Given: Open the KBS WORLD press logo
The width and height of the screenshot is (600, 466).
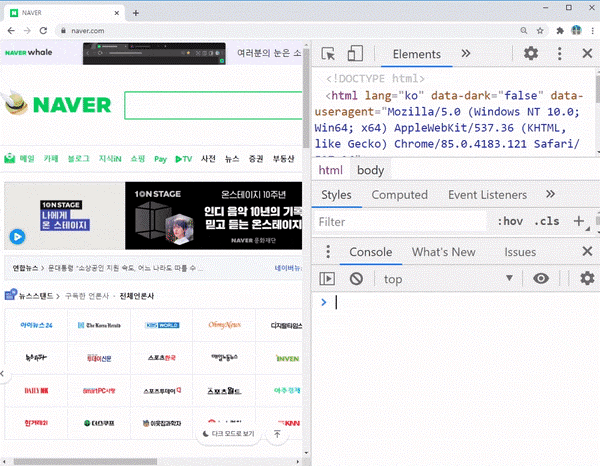Looking at the screenshot, I should (162, 325).
